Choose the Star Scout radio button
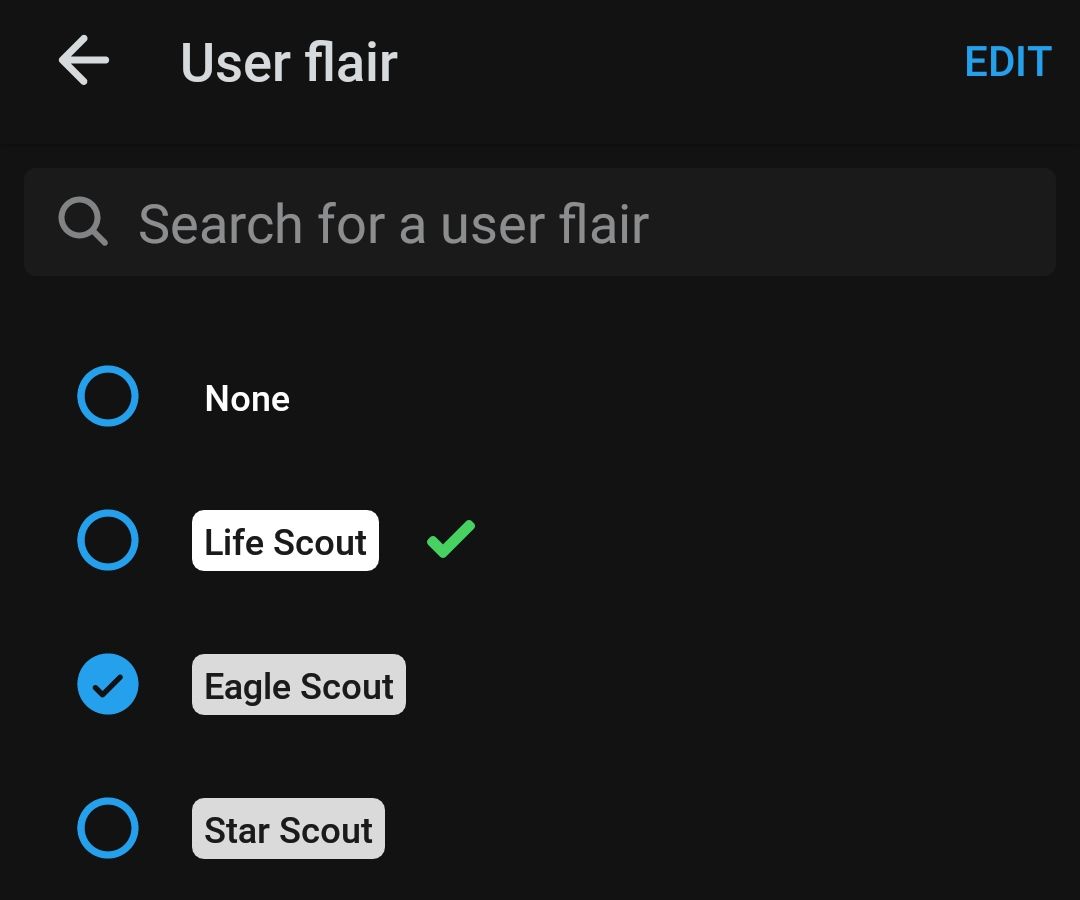The width and height of the screenshot is (1080, 900). [107, 828]
